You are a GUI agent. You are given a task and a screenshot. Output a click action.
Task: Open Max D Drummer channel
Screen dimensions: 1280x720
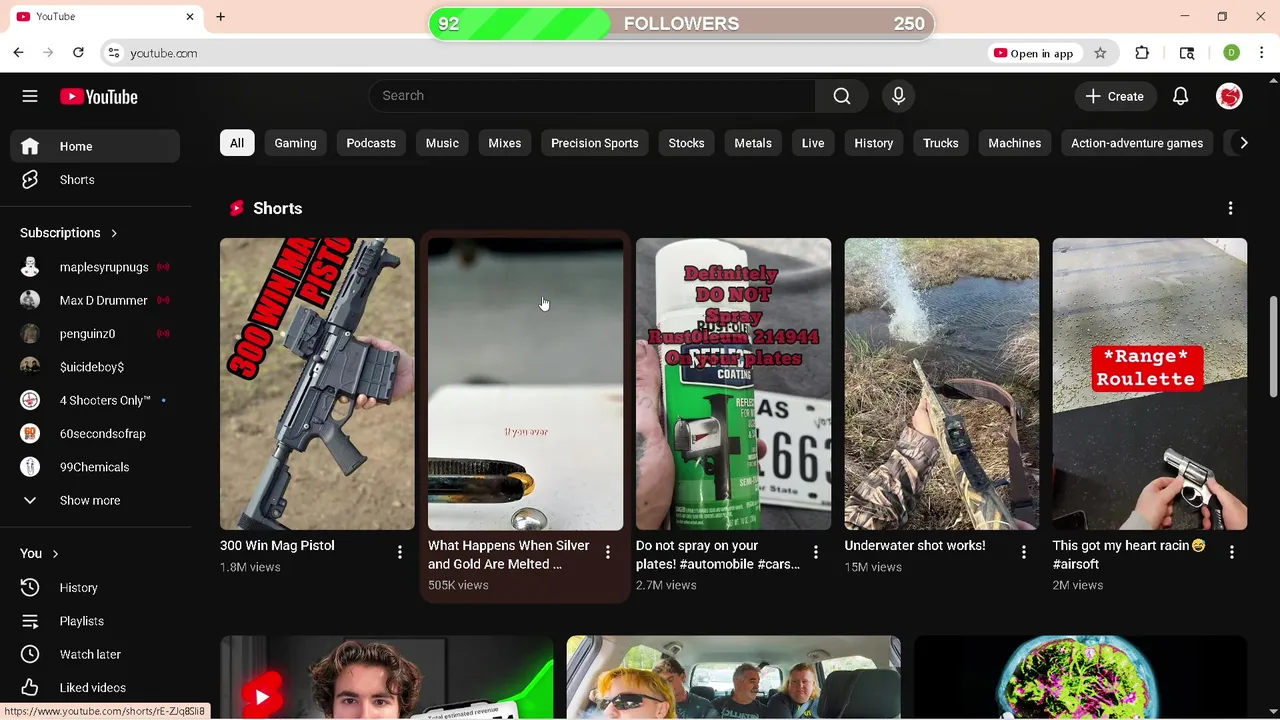(x=95, y=300)
